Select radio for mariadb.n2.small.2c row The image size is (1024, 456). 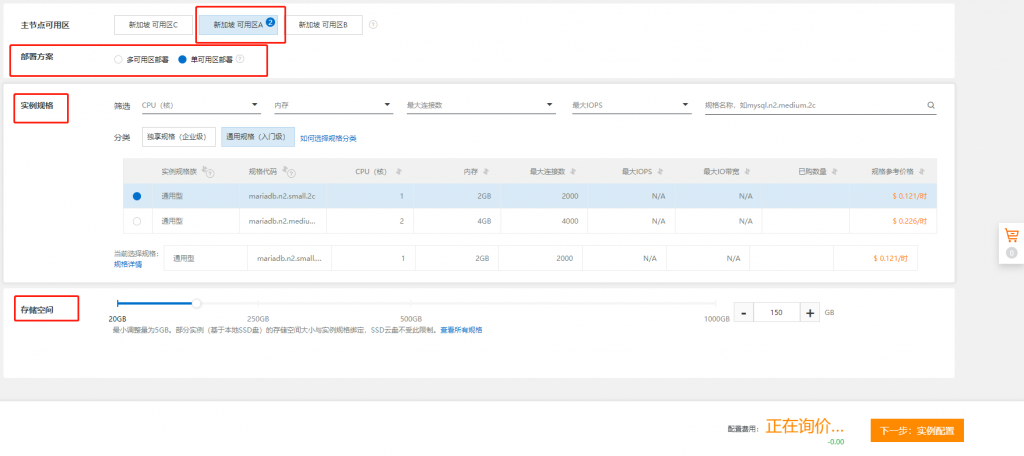pyautogui.click(x=136, y=196)
